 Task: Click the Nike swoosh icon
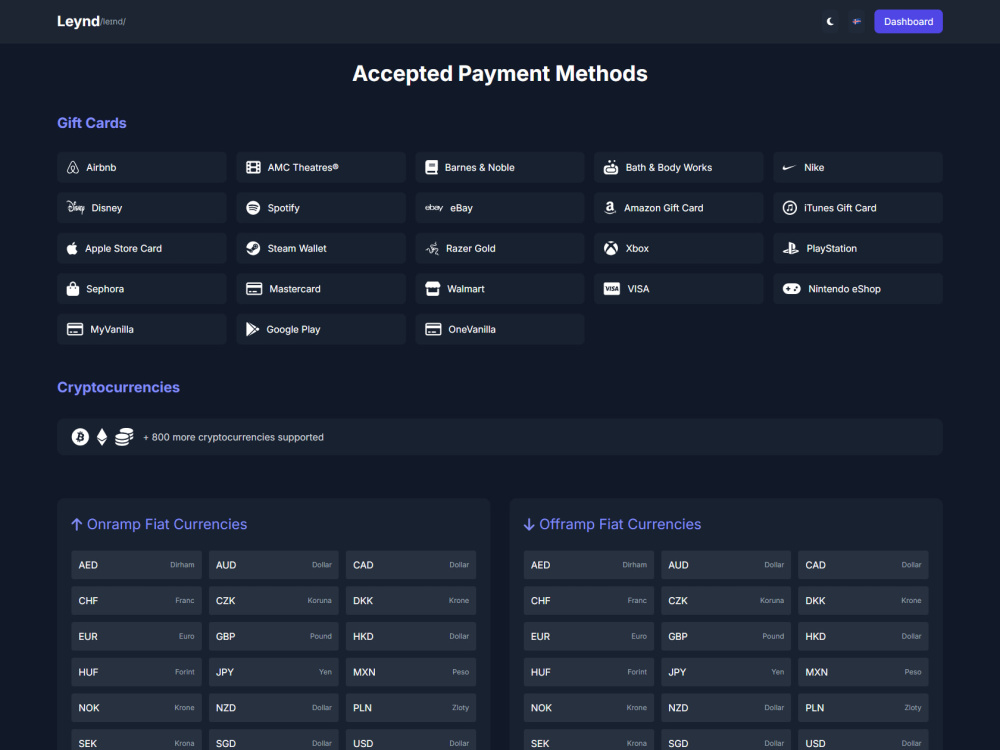coord(789,168)
